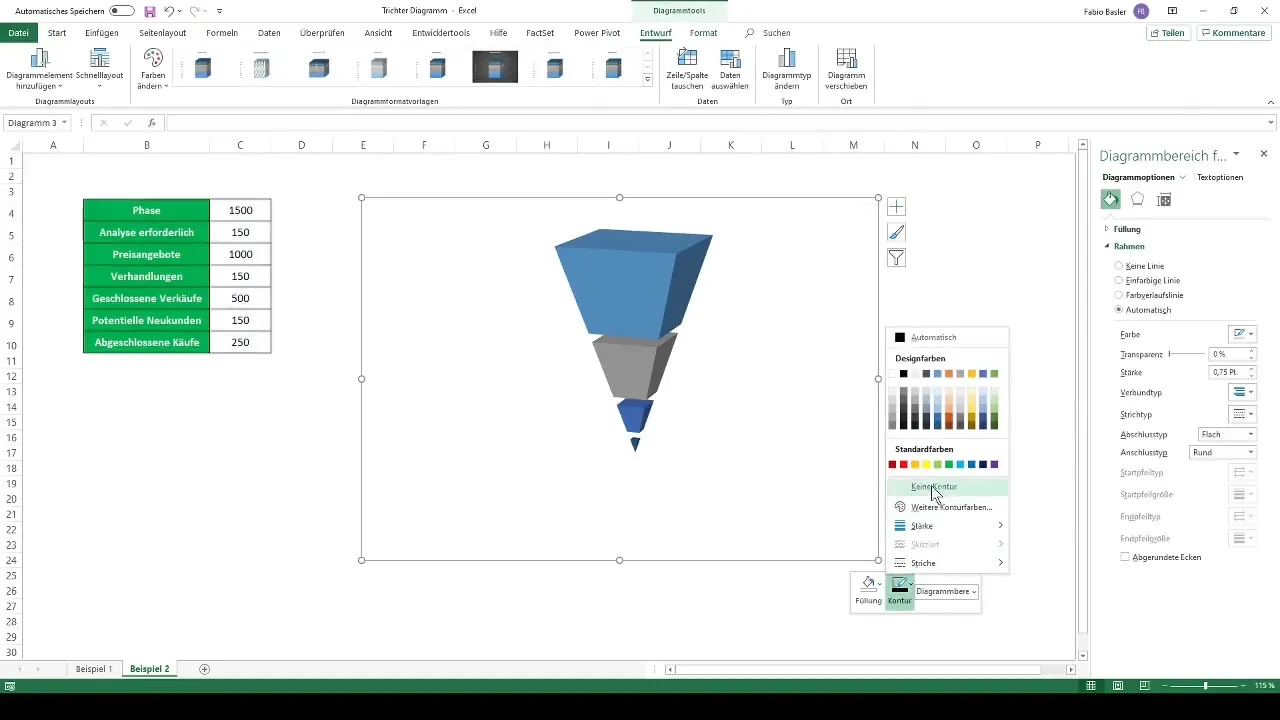Switch to Textoptionen tab
This screenshot has height=720, width=1280.
[x=1220, y=177]
